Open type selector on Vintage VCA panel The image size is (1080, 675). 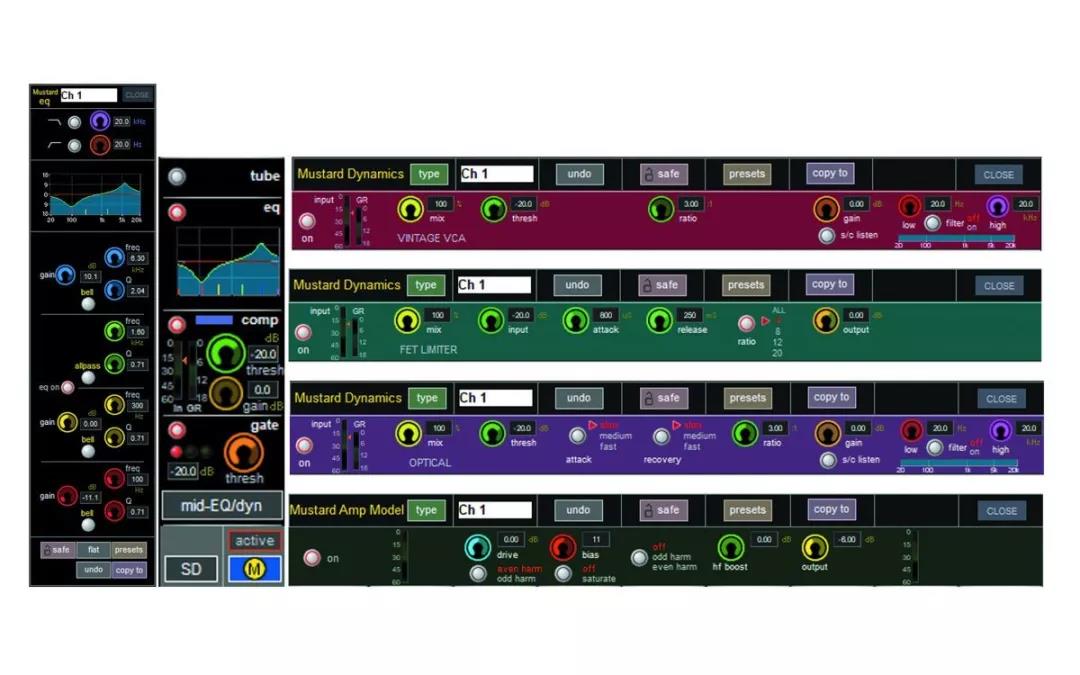(429, 174)
